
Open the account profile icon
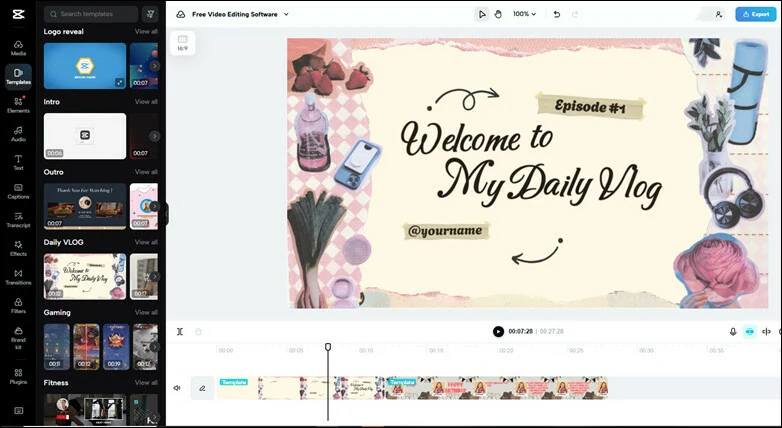(x=719, y=14)
